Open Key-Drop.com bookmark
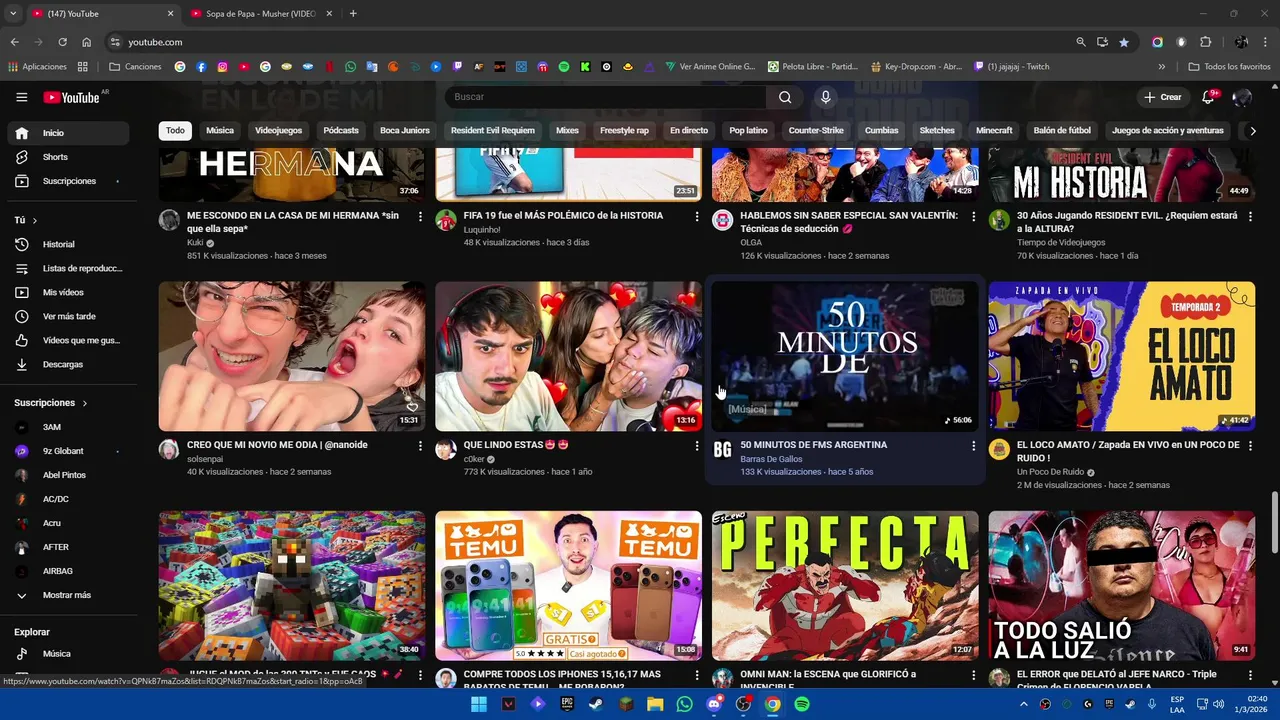 point(915,67)
